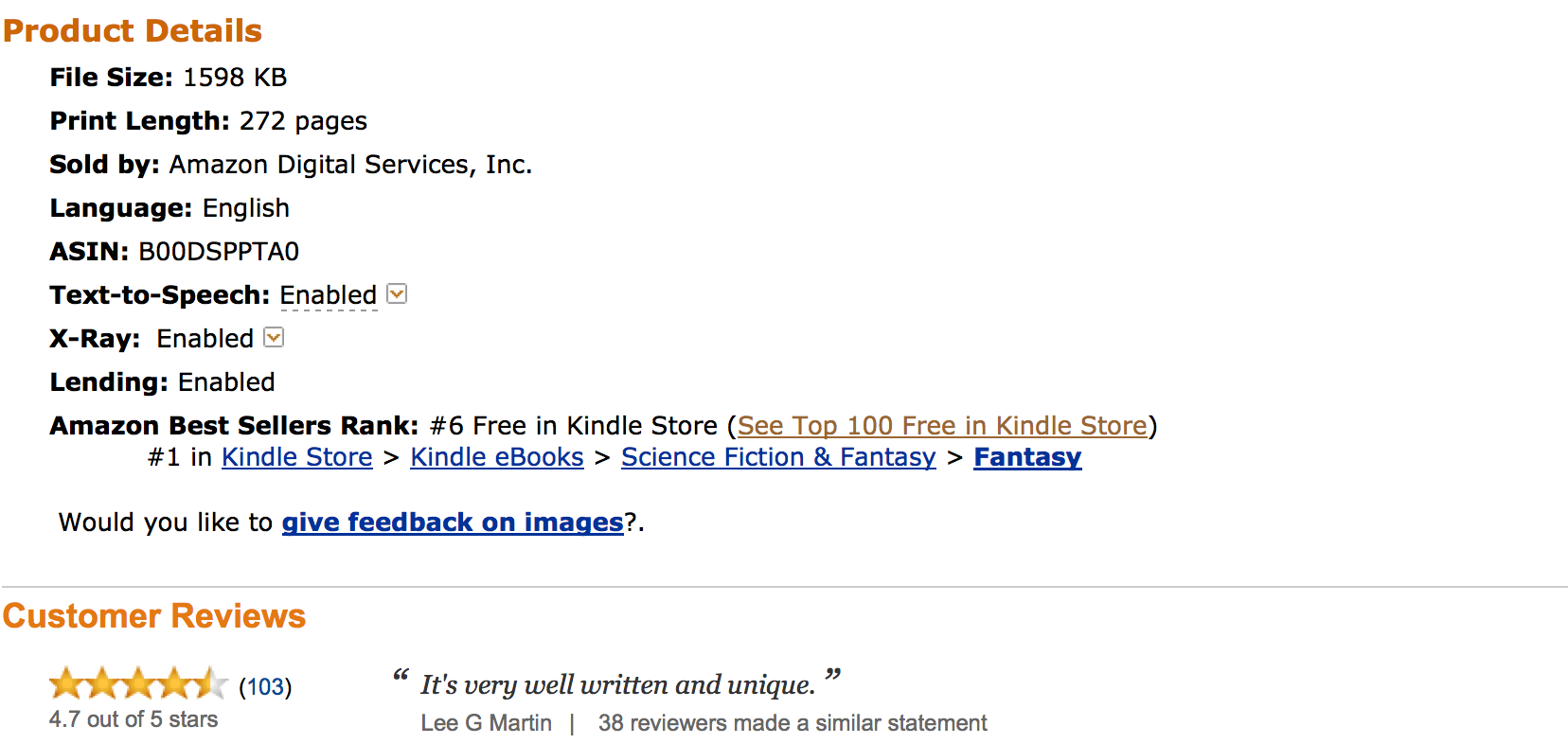Expand the X-Ray info arrow
Screen dimensions: 1568x744
(x=274, y=338)
